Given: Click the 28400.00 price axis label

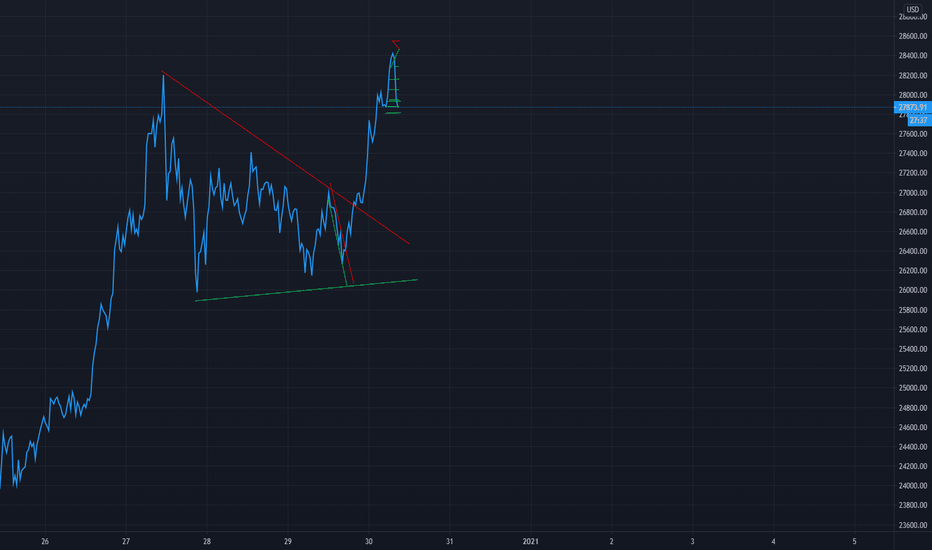Looking at the screenshot, I should click(x=912, y=56).
